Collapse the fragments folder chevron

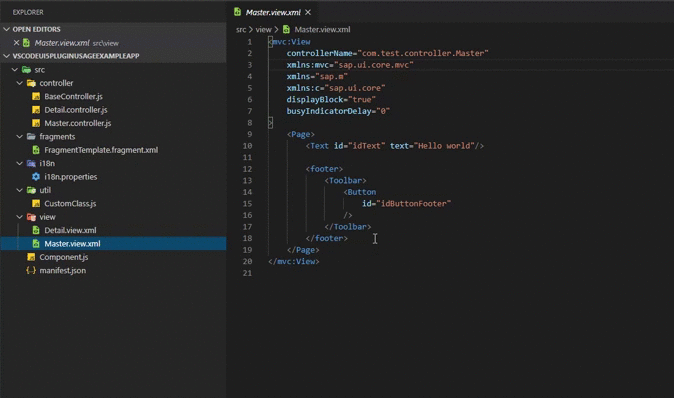coord(20,137)
